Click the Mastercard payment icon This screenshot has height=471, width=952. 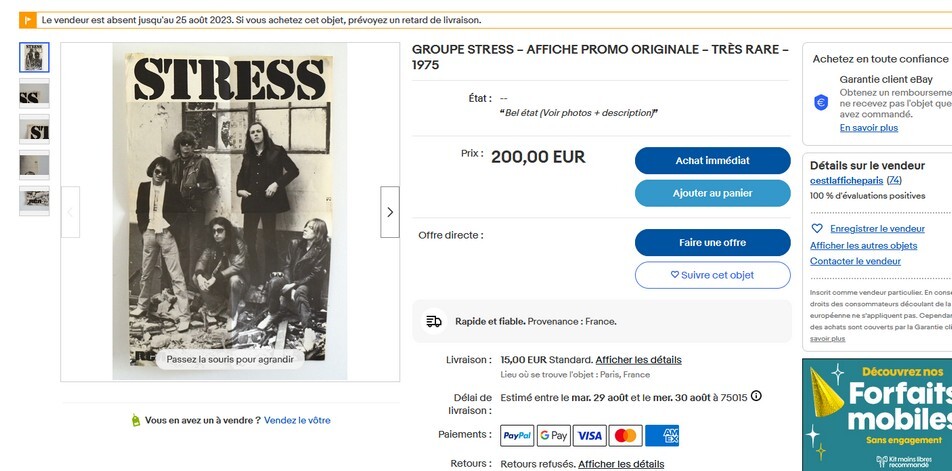[x=625, y=435]
